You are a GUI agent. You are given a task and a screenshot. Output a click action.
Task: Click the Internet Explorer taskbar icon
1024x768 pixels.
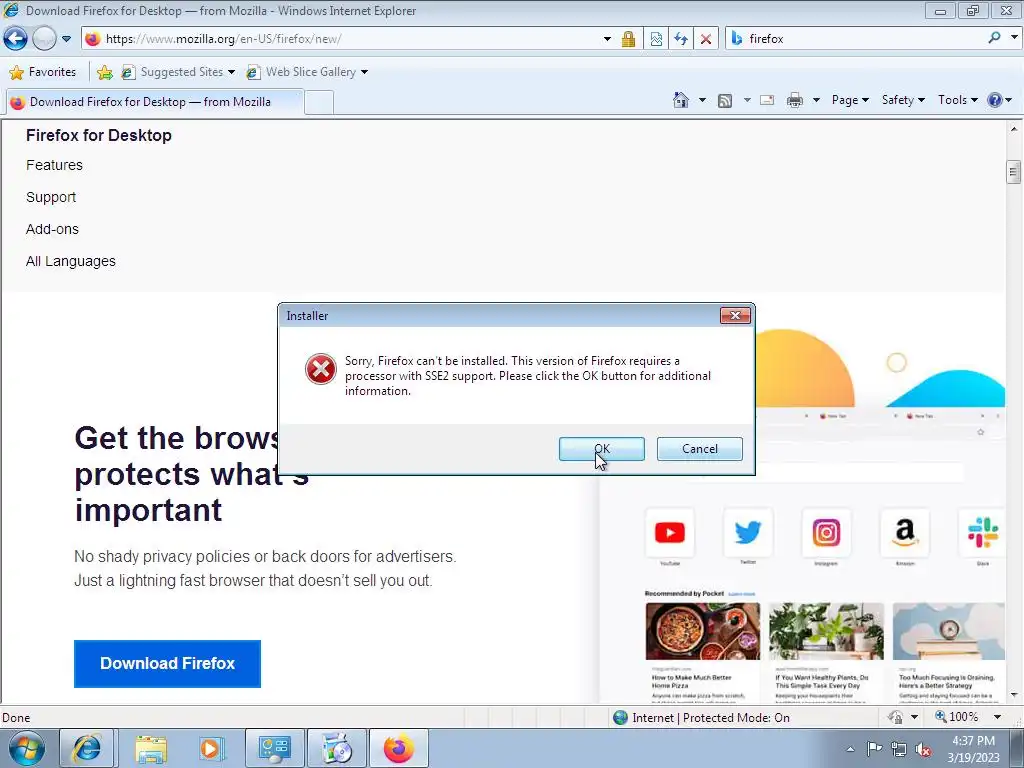[87, 748]
